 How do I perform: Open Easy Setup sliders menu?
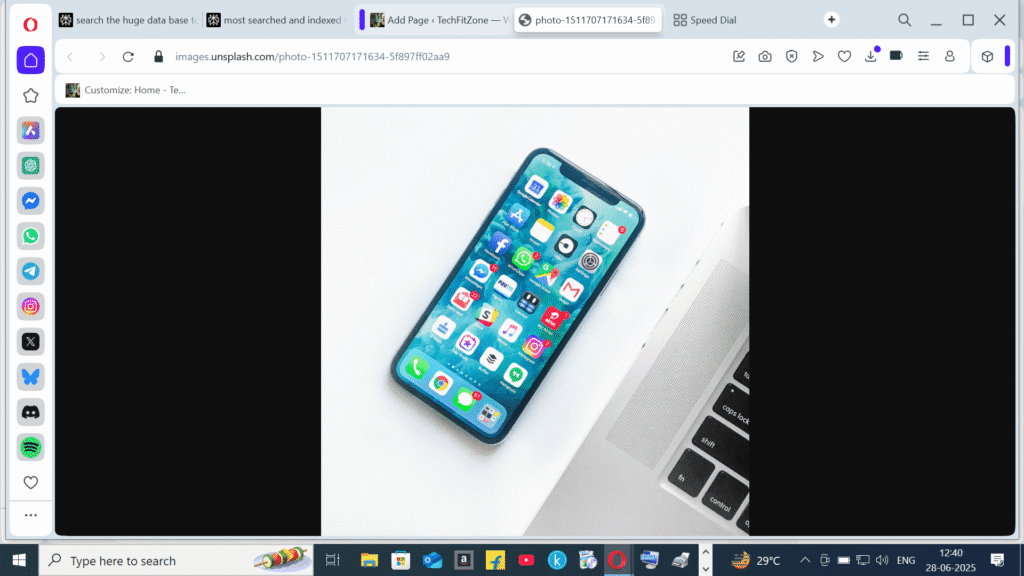pos(923,57)
